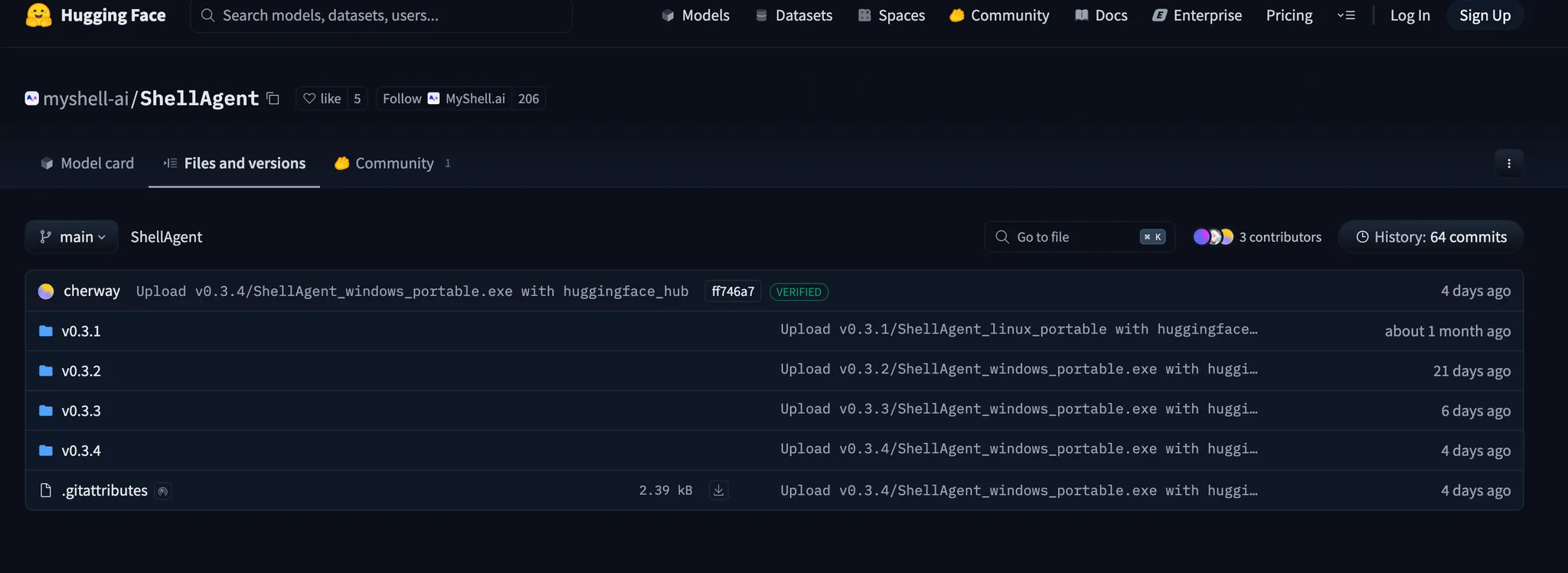1568x573 pixels.
Task: Switch to the Model card tab
Action: click(x=87, y=163)
